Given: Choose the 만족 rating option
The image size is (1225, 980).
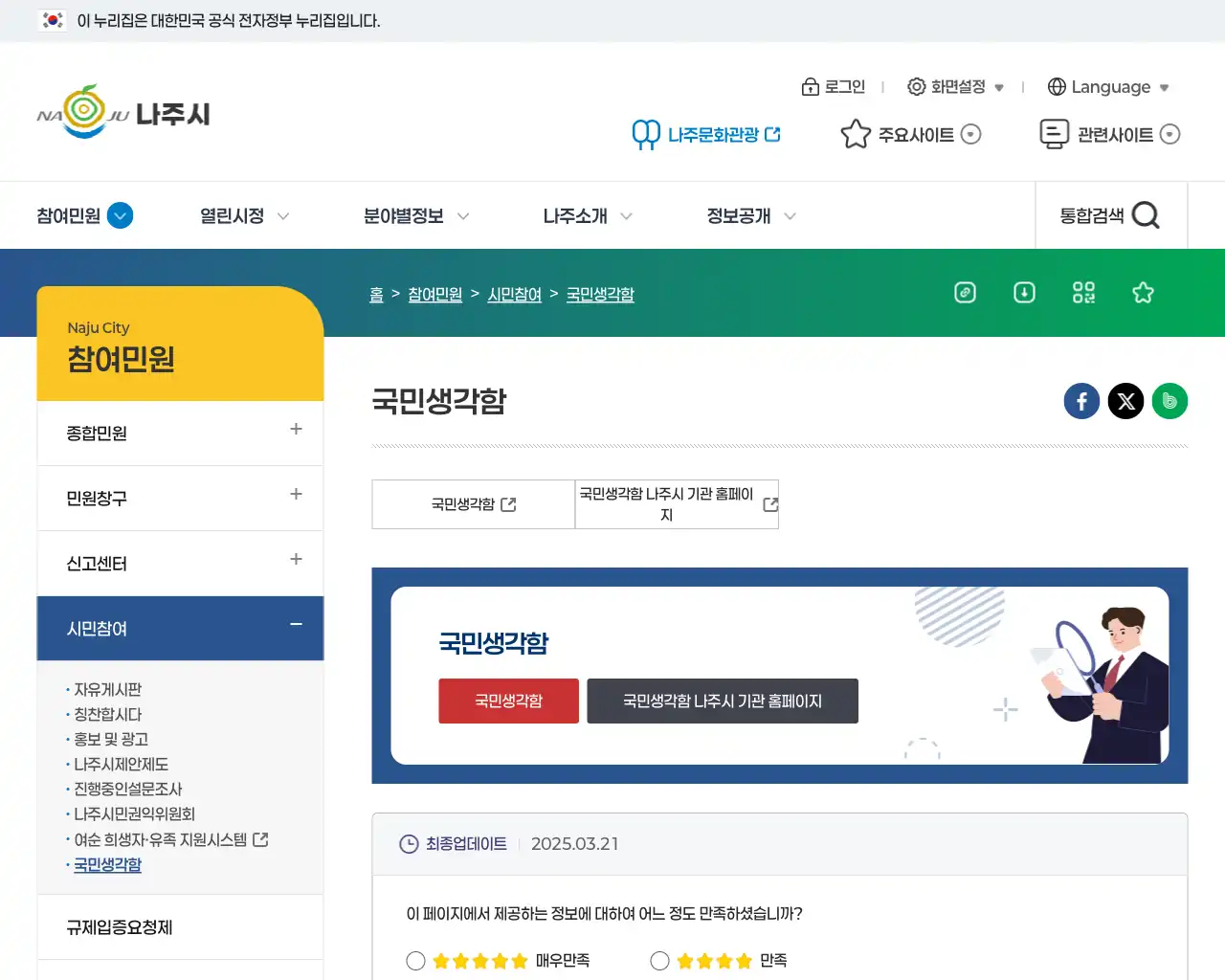Looking at the screenshot, I should (x=659, y=960).
